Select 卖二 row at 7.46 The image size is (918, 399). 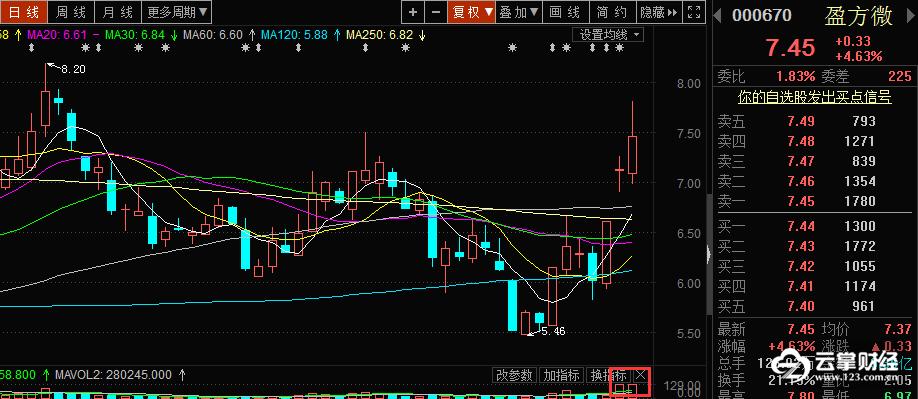(814, 181)
